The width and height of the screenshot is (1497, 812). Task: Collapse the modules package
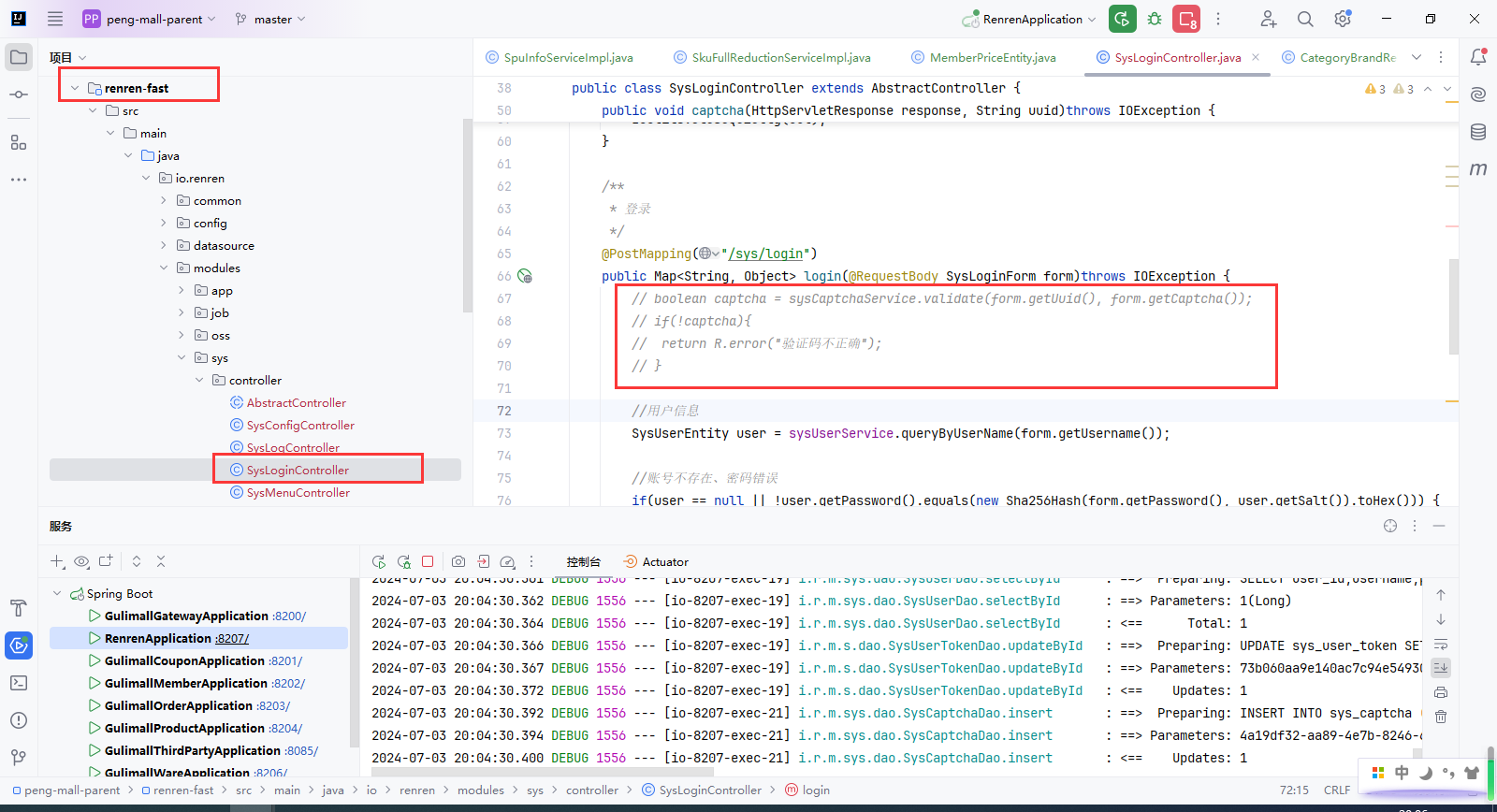[164, 268]
